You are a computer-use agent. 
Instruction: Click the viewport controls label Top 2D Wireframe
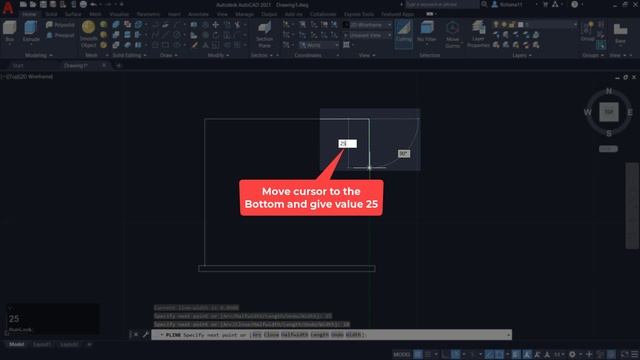27,76
